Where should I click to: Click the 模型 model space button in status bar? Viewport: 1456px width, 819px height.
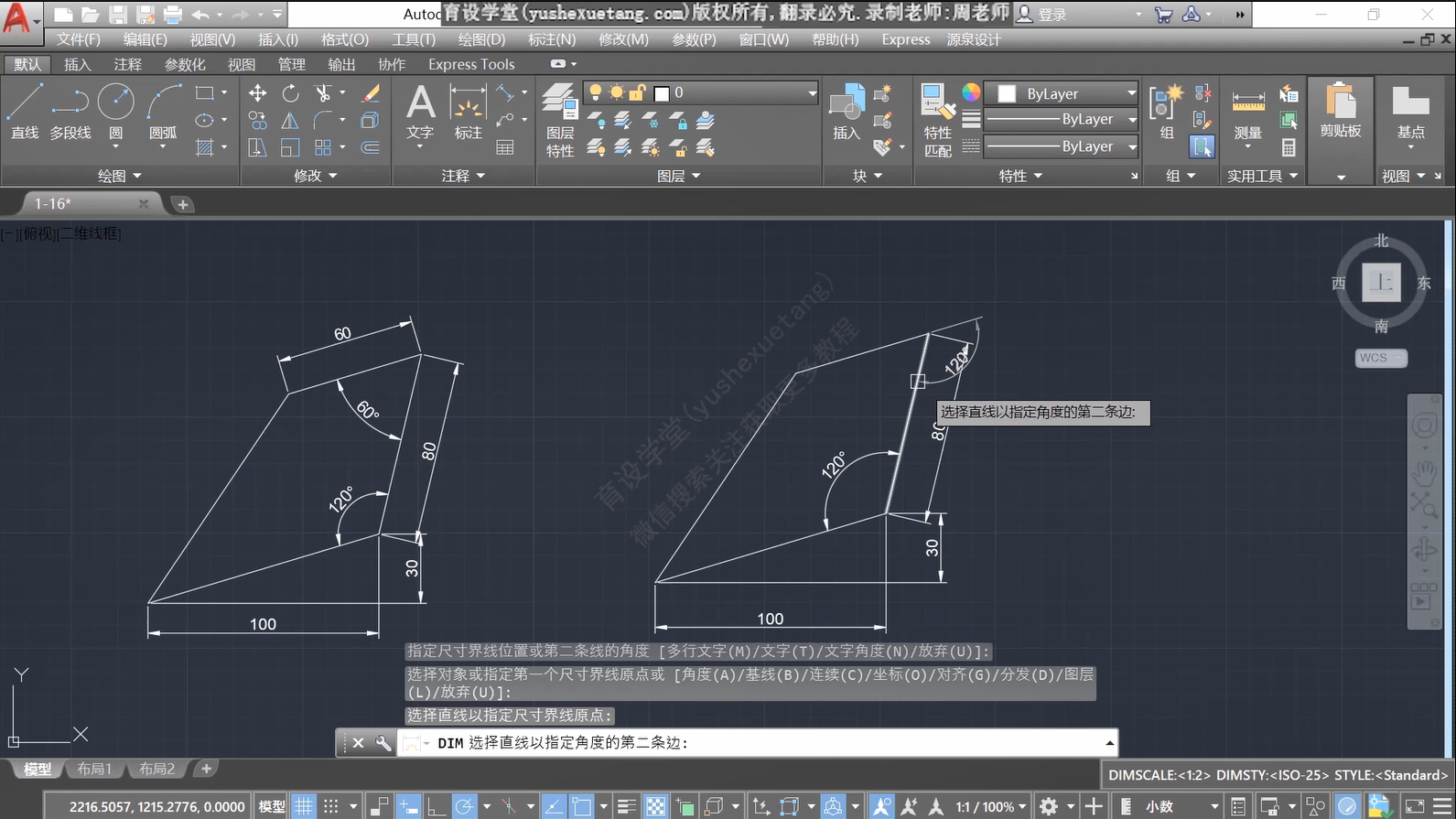click(272, 806)
